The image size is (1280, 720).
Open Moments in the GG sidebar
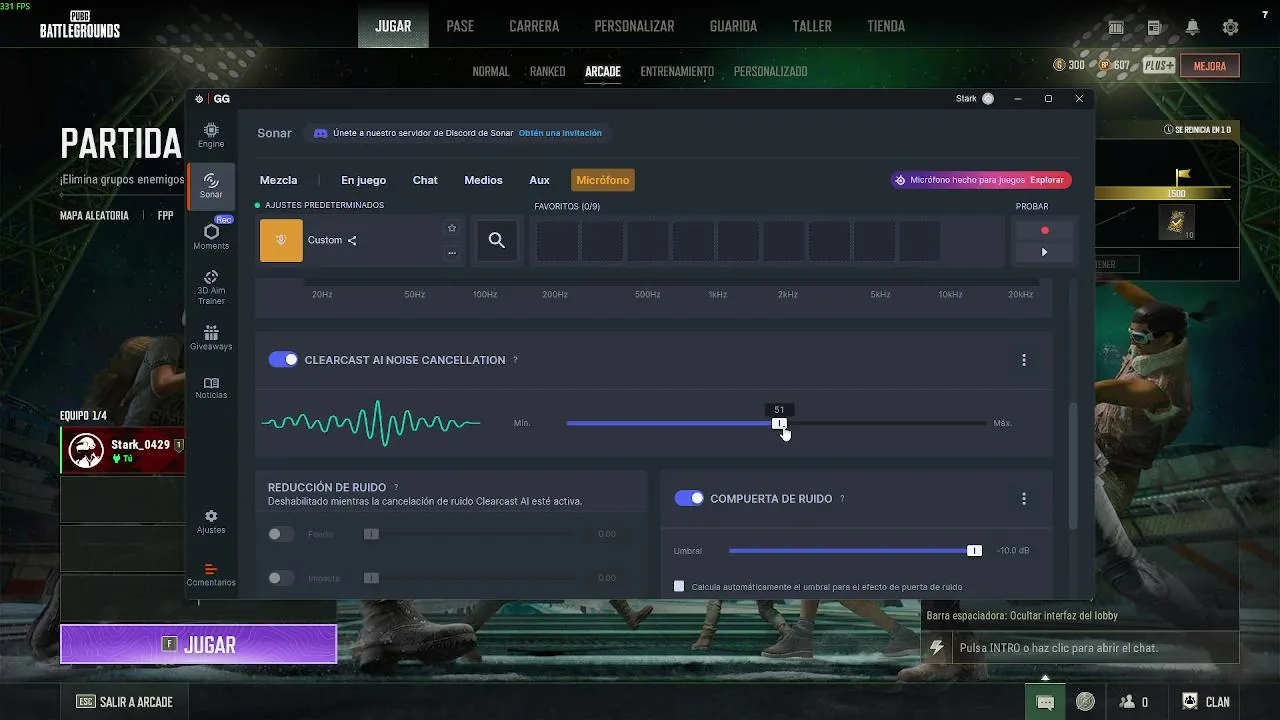tap(211, 236)
